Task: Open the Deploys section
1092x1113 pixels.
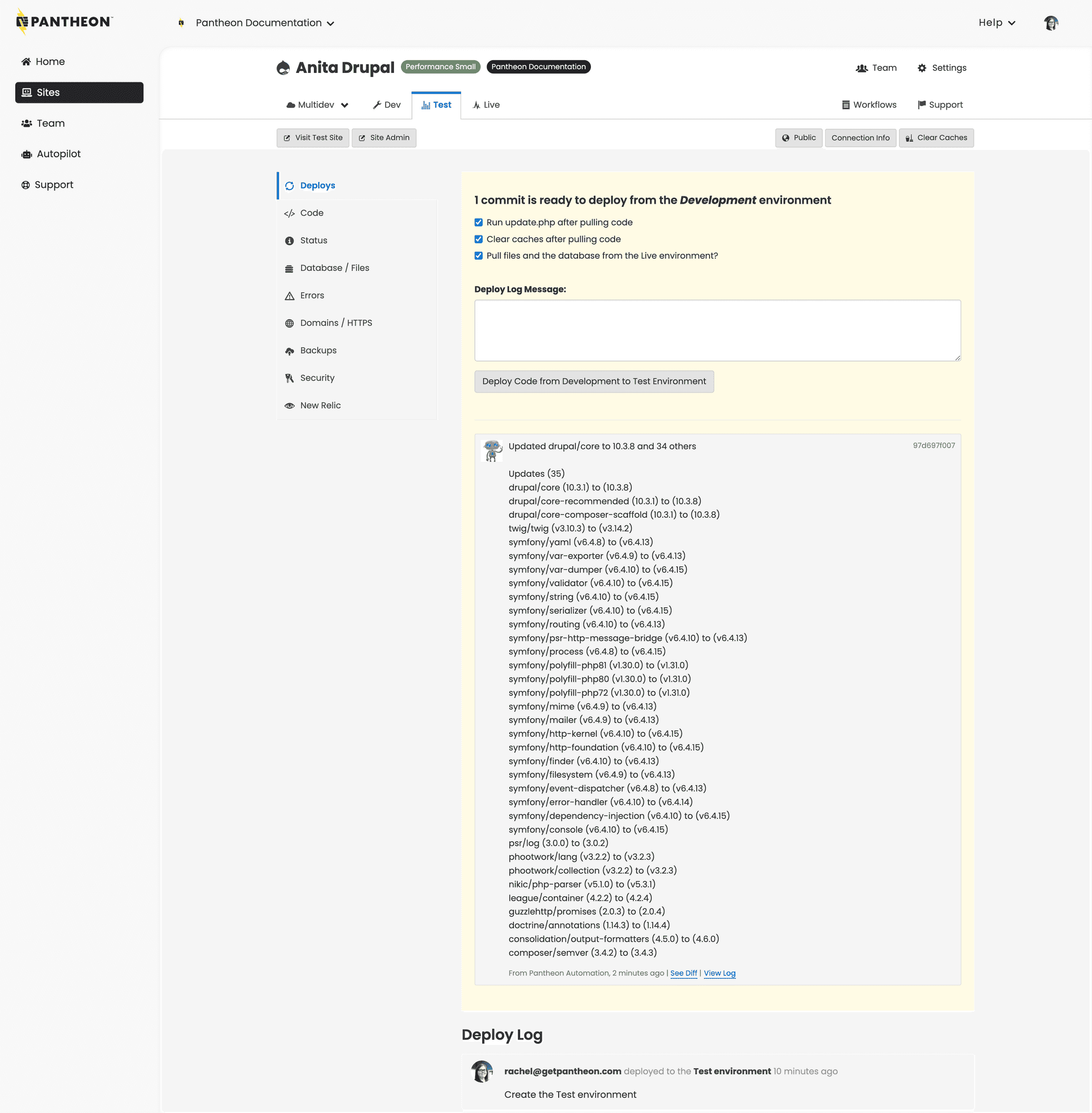Action: tap(318, 185)
